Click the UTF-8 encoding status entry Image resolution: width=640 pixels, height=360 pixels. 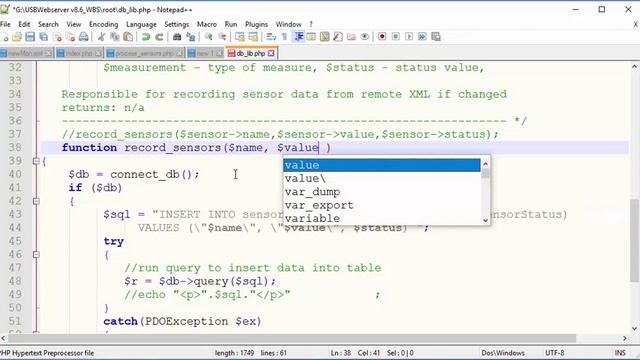point(554,353)
